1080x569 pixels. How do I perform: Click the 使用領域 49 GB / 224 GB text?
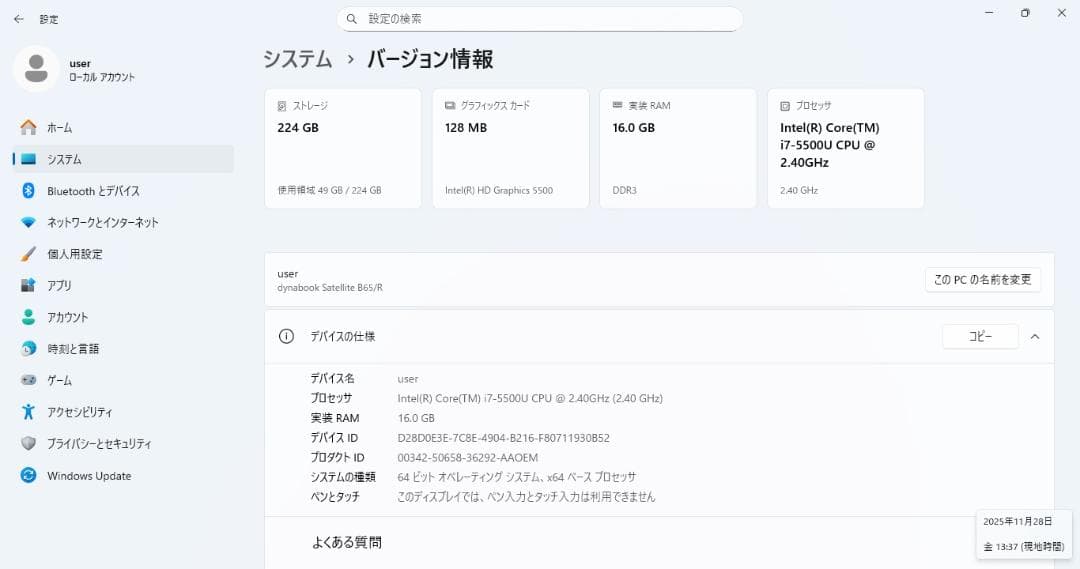(329, 191)
